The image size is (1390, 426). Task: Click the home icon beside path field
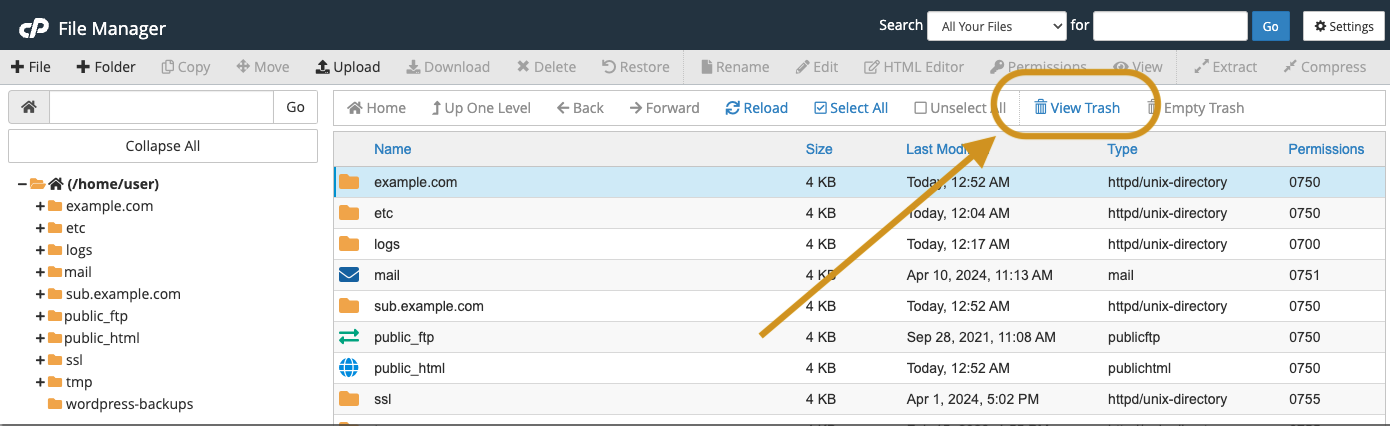(x=29, y=107)
